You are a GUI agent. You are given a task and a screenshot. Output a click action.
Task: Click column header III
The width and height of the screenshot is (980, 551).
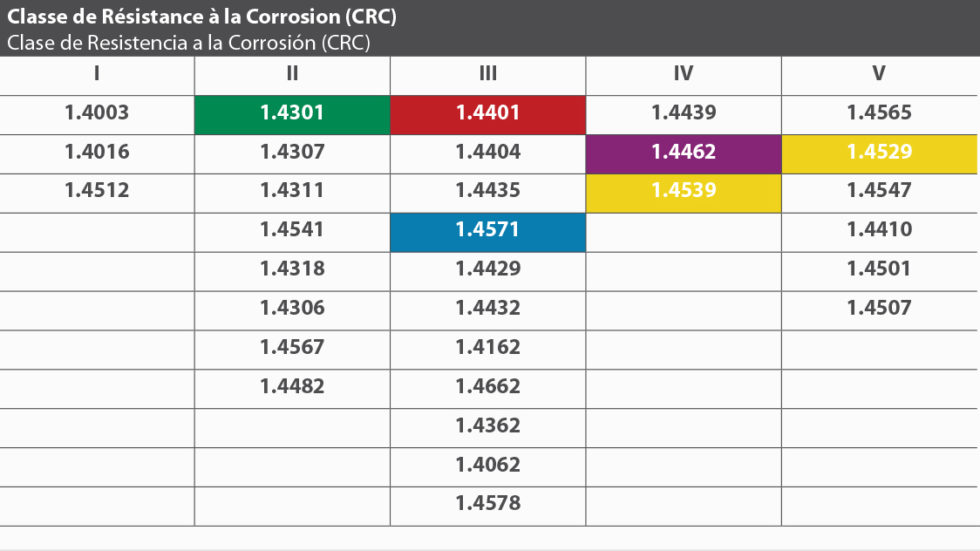488,74
